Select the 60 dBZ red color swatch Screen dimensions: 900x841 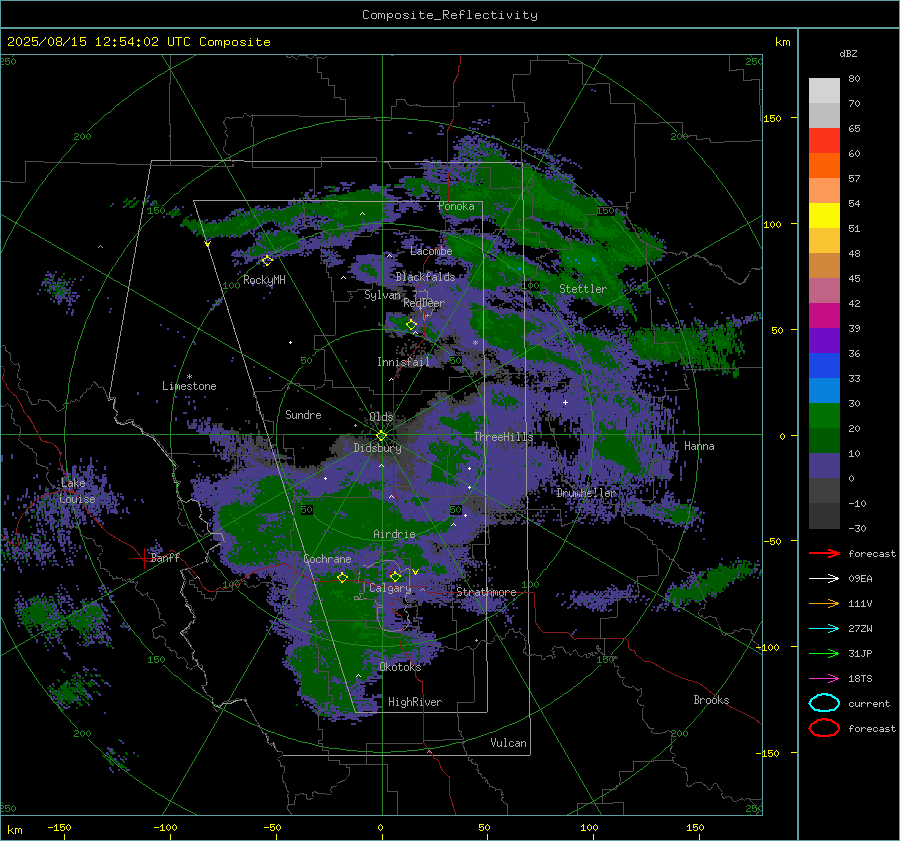point(824,141)
